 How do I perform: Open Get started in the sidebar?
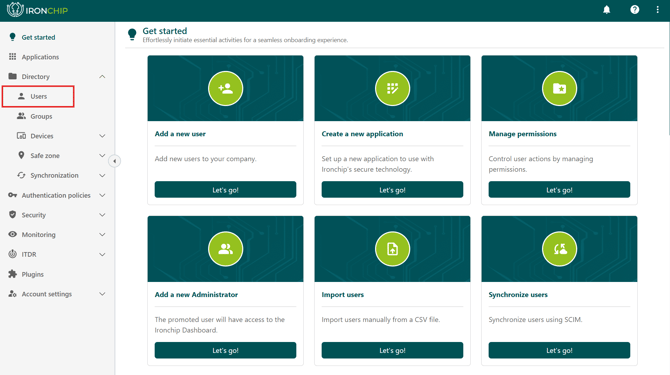(x=38, y=37)
